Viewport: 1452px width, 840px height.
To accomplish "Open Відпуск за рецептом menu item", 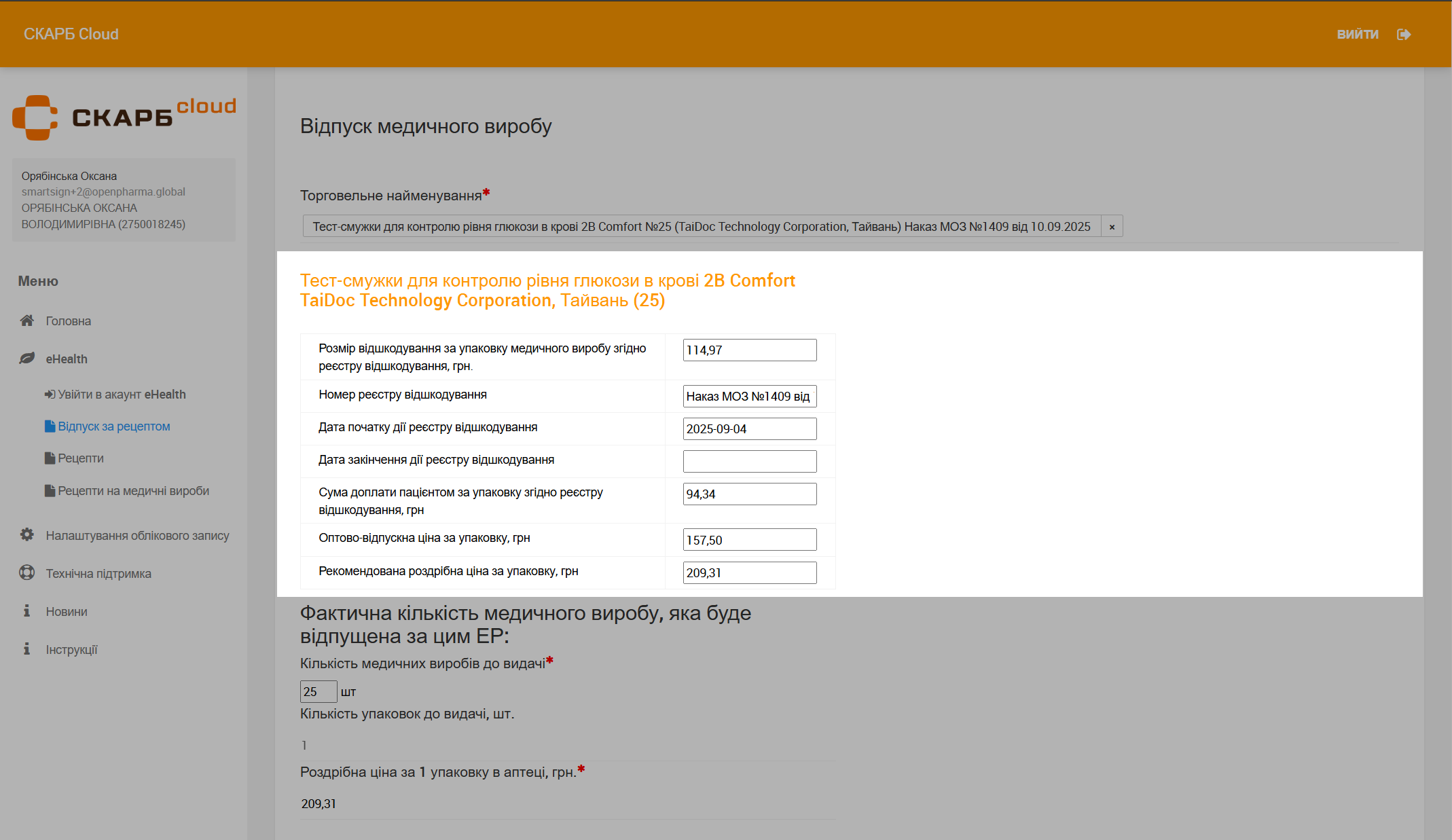I will (113, 426).
